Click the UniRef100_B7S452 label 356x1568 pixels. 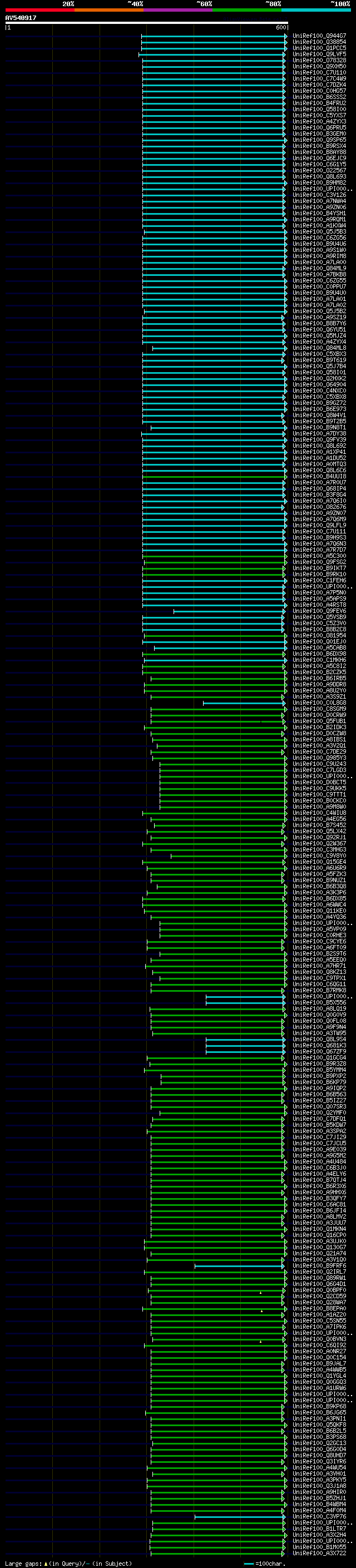point(319,825)
